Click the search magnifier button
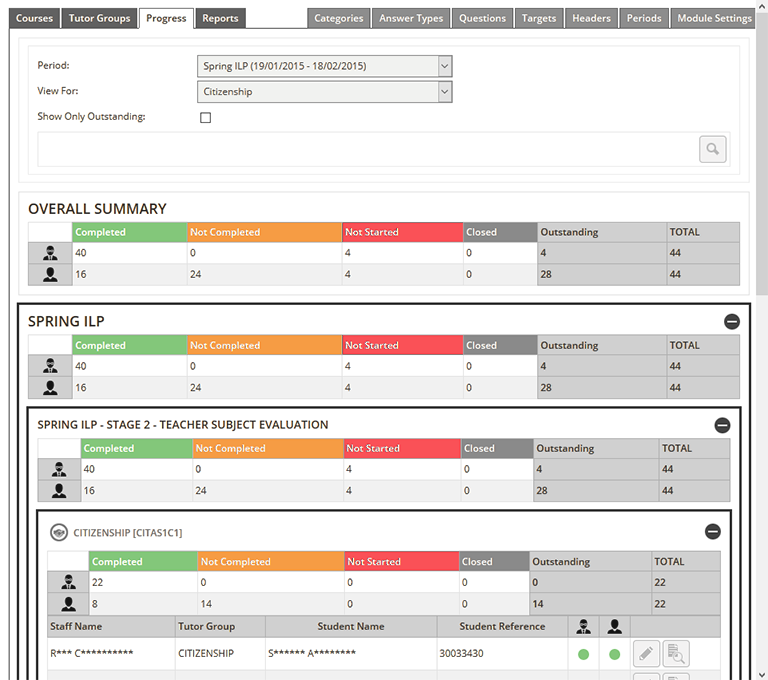The height and width of the screenshot is (680, 768). 712,149
